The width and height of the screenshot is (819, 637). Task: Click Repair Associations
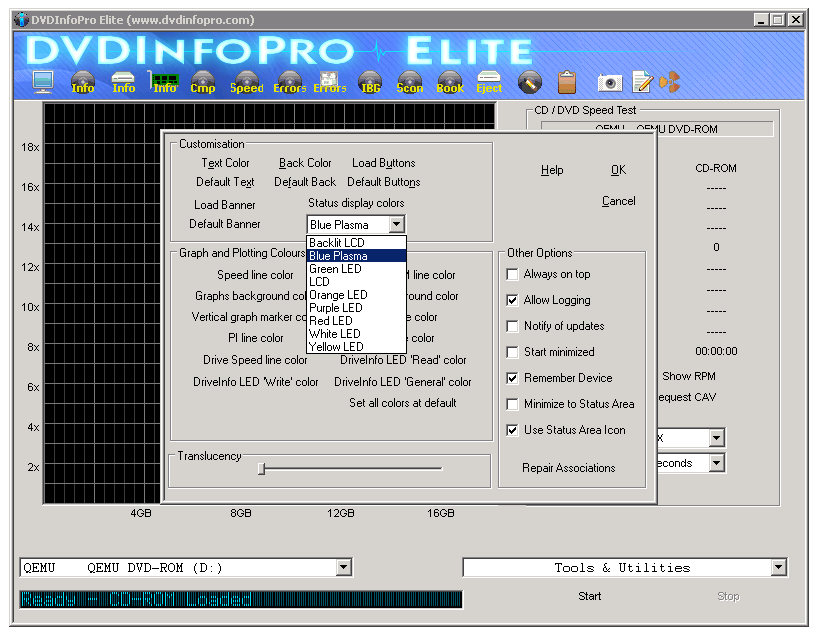click(x=568, y=468)
